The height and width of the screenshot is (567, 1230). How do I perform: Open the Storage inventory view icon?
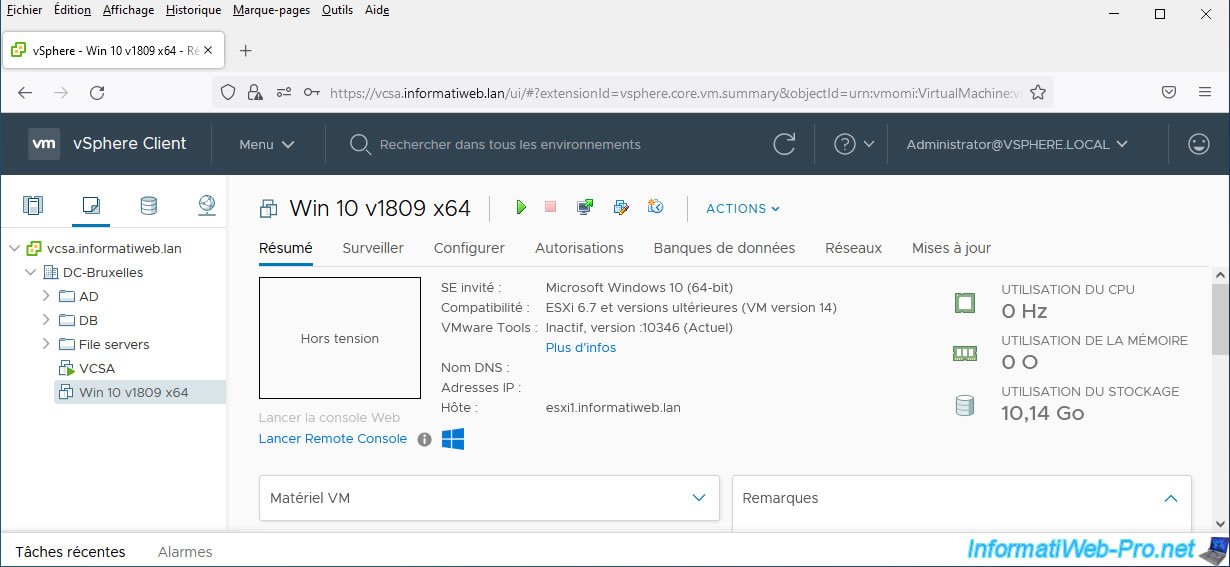pyautogui.click(x=149, y=206)
